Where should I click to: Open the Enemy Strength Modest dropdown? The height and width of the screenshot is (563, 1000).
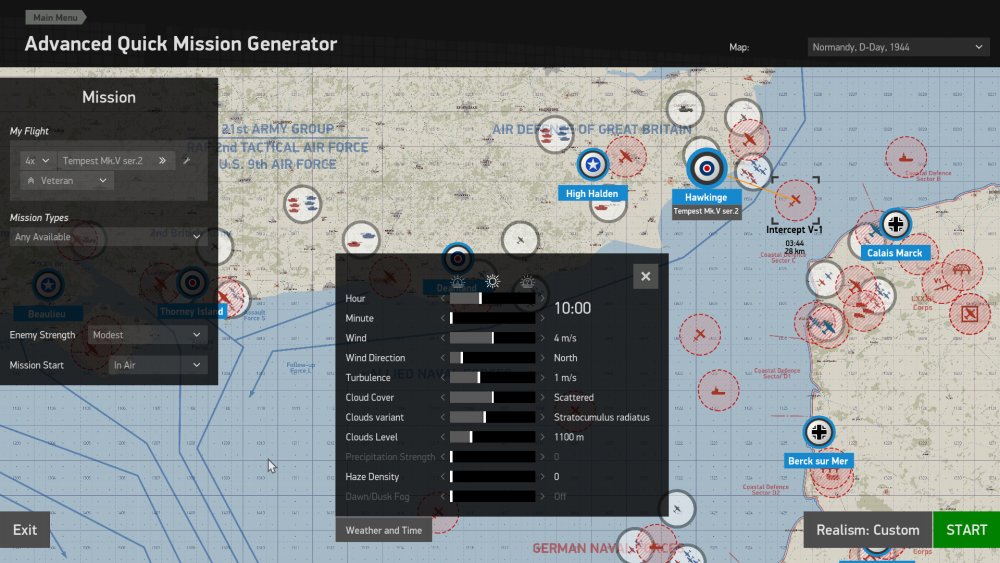pos(147,335)
